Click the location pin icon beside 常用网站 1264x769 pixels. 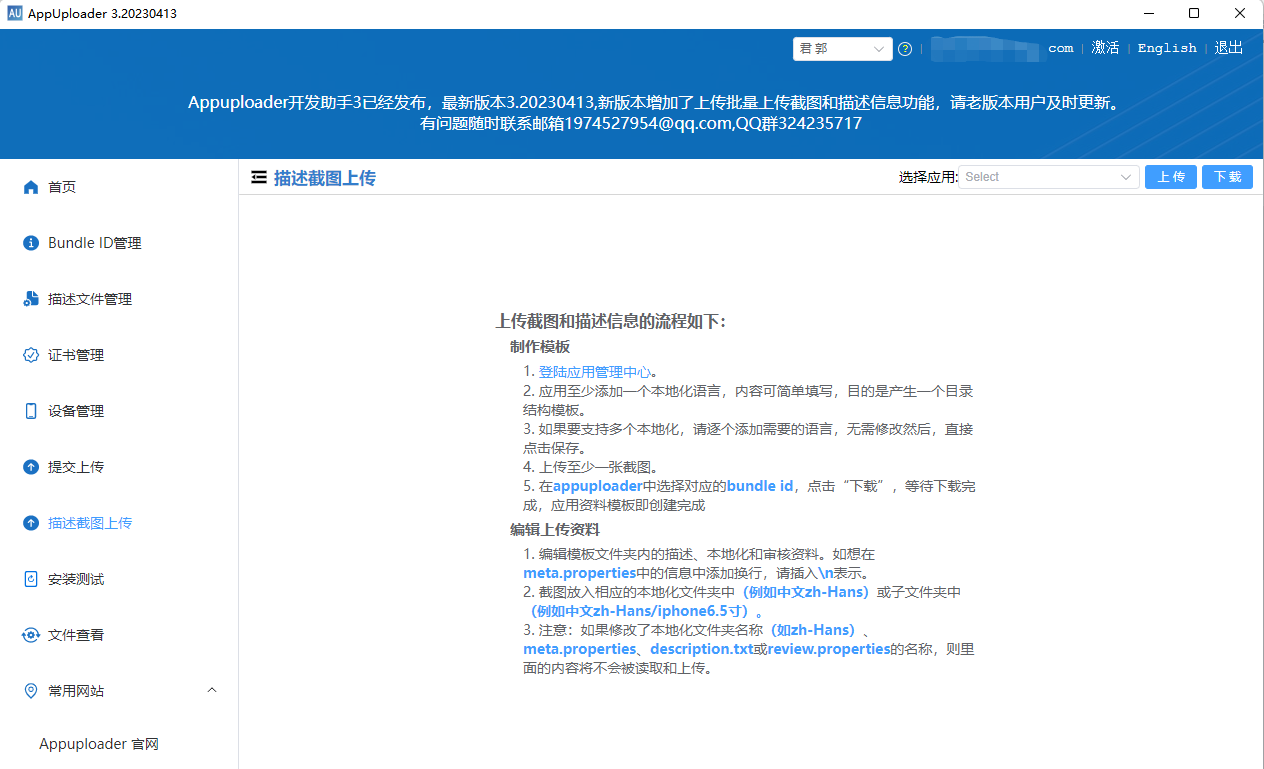pos(30,691)
